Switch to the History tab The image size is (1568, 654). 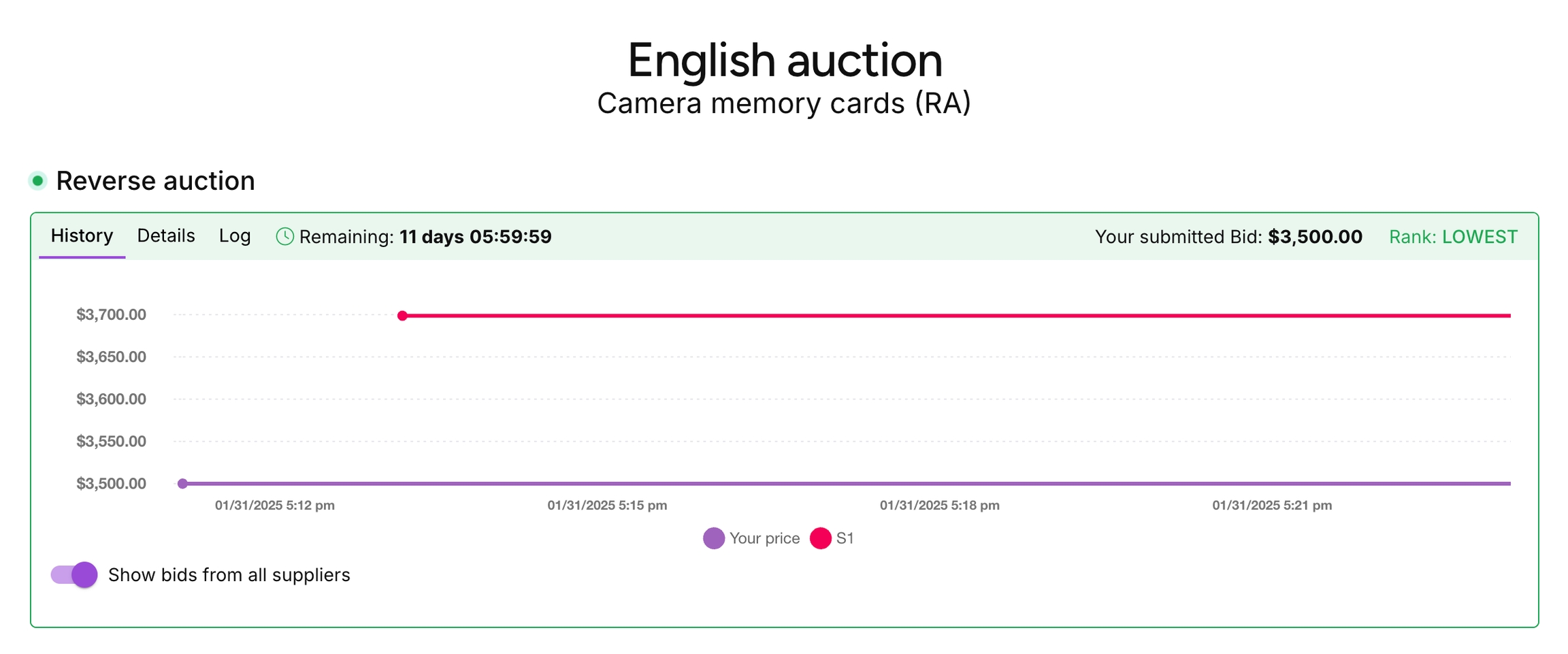[x=82, y=236]
